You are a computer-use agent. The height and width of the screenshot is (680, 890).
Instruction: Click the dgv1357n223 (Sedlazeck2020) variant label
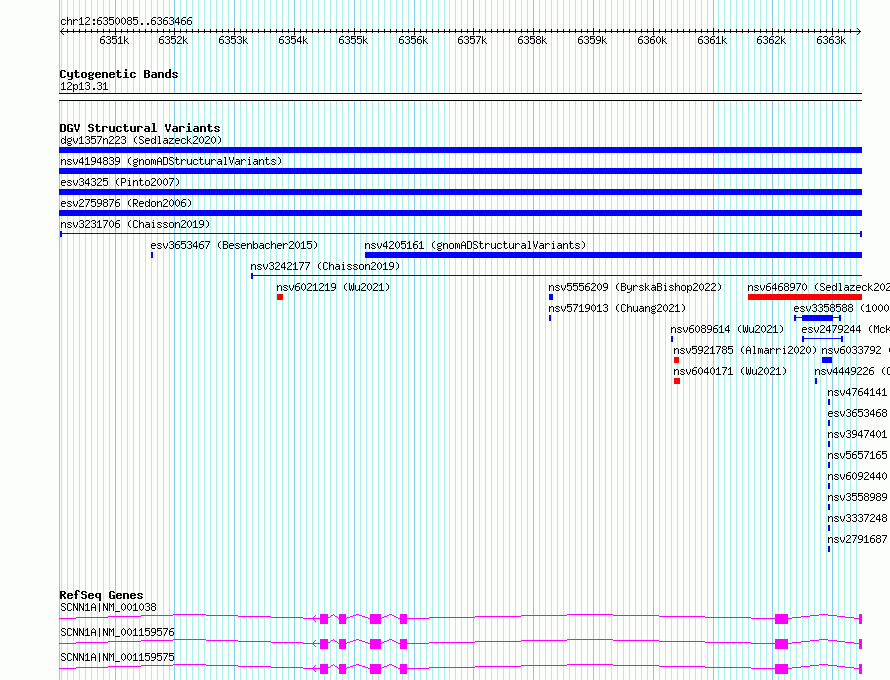[x=141, y=140]
